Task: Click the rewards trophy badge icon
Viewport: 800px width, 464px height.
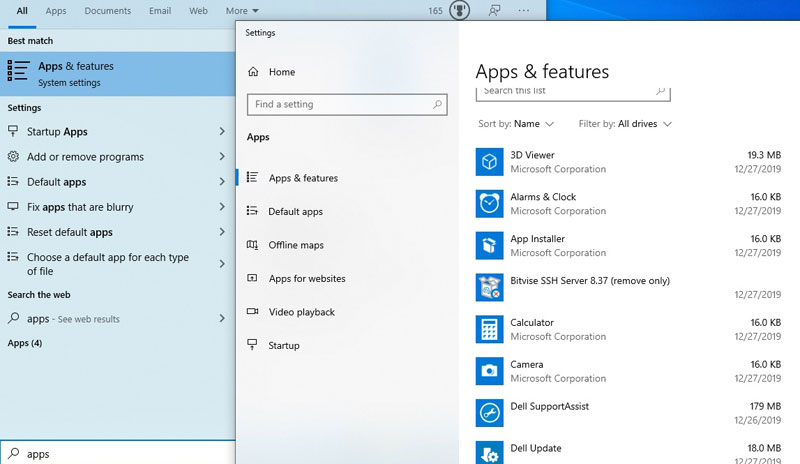Action: 460,10
